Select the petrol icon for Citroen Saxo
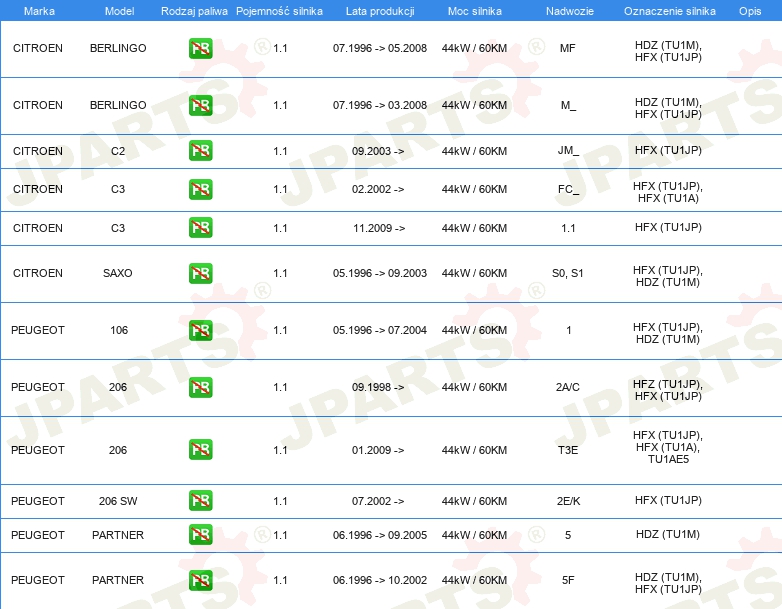Viewport: 782px width, 609px height. (x=200, y=273)
